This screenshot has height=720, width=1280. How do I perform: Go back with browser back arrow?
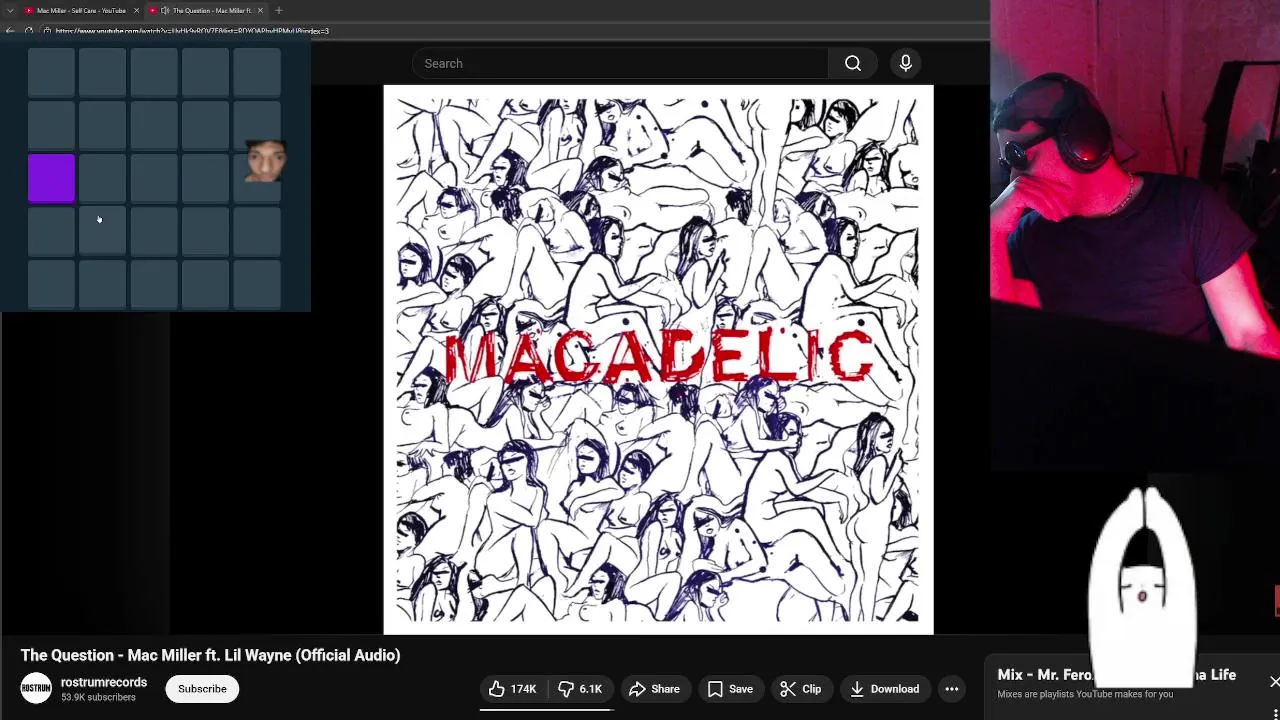point(10,31)
